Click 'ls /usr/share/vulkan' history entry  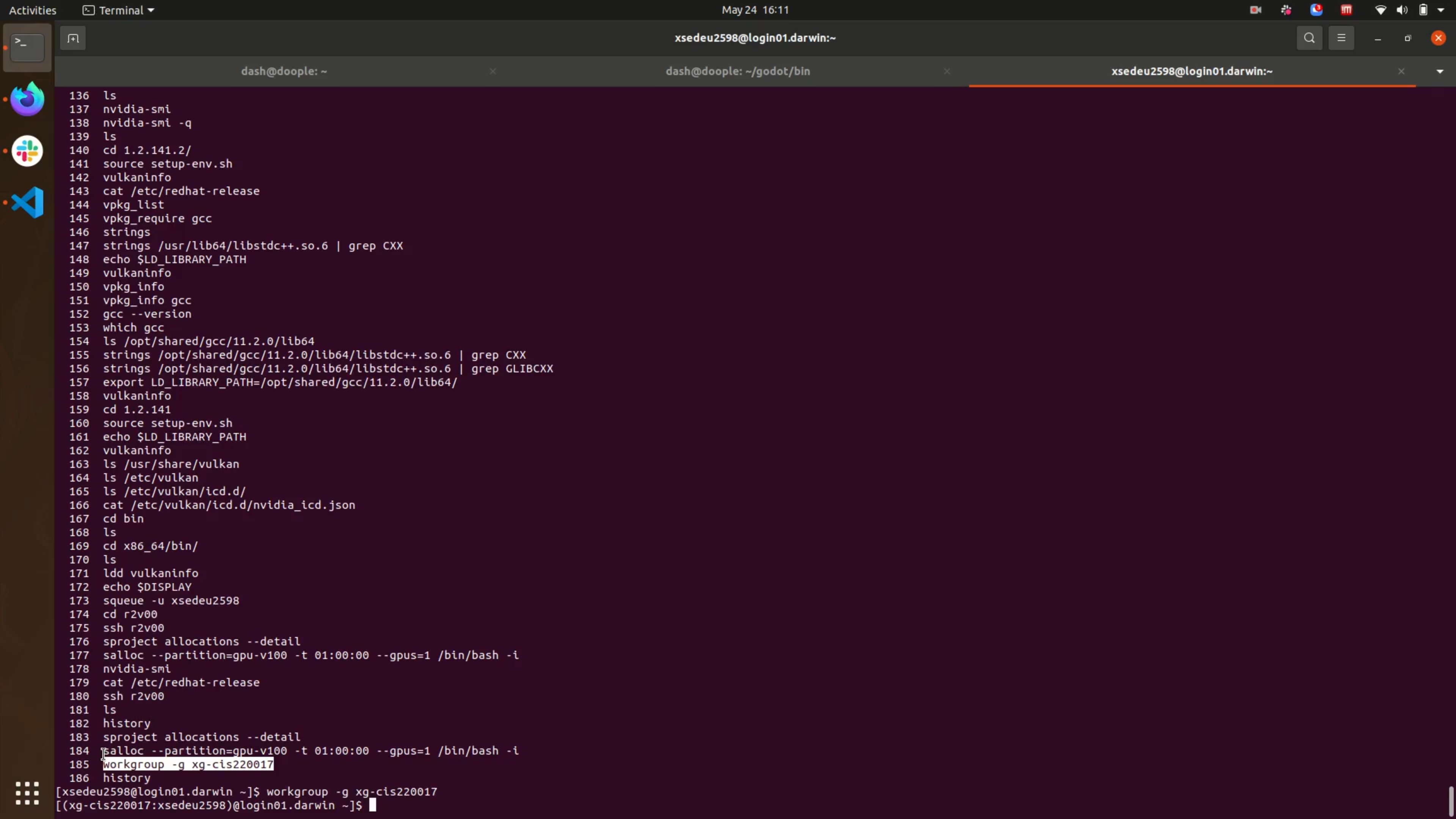coord(171,464)
